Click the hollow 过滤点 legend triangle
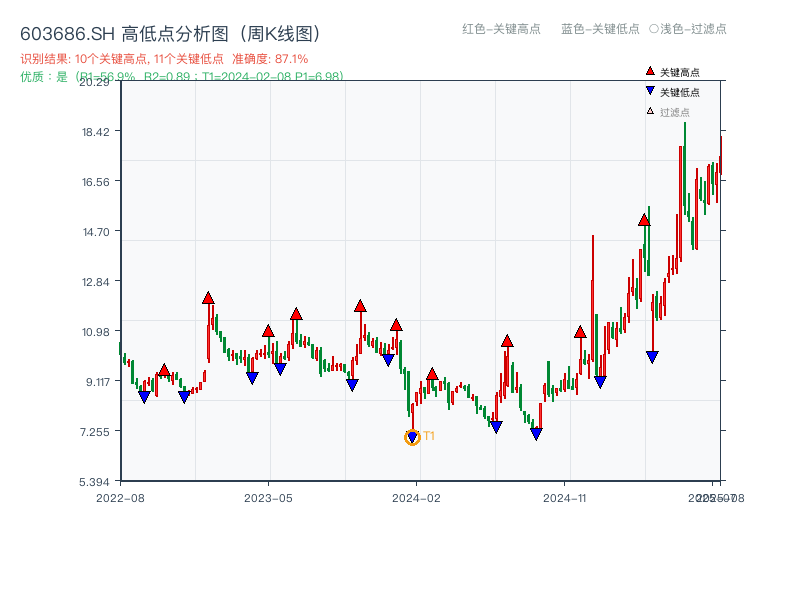The height and width of the screenshot is (600, 800). [x=650, y=111]
